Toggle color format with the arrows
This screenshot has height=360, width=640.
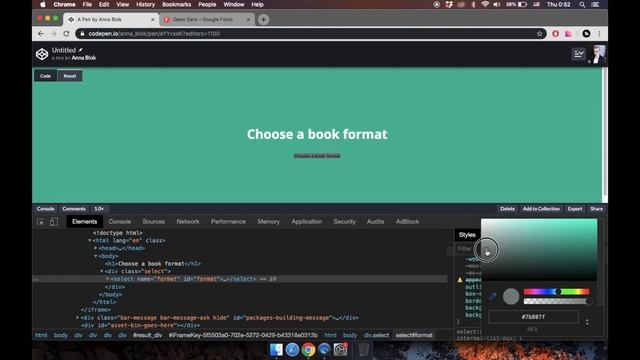click(x=587, y=322)
